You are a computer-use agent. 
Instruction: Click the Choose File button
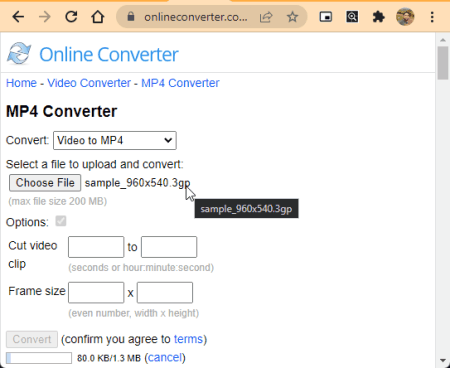(x=45, y=183)
